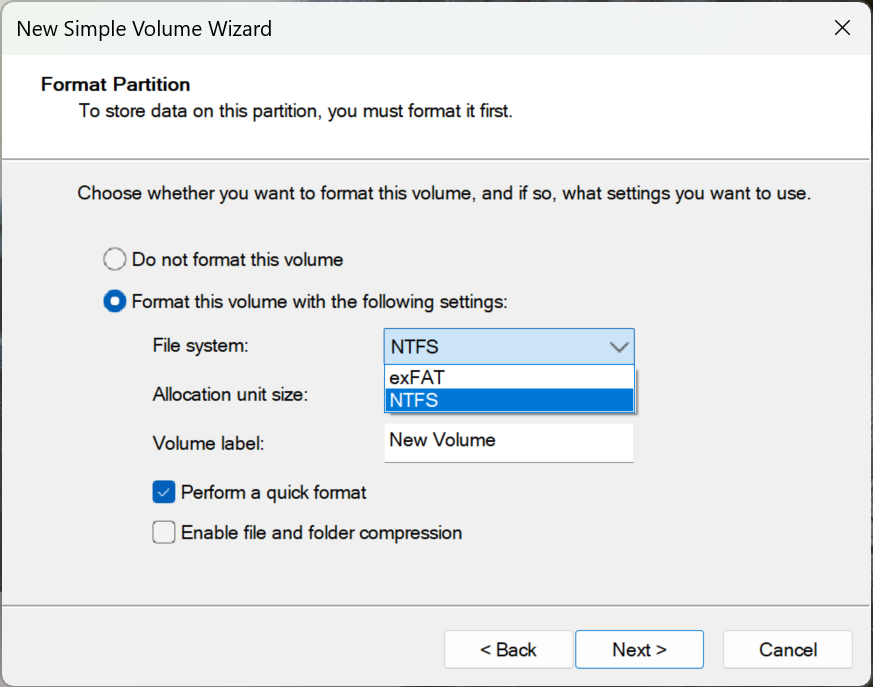873x687 pixels.
Task: Click the bold 'Format Partition' heading
Action: pos(115,85)
